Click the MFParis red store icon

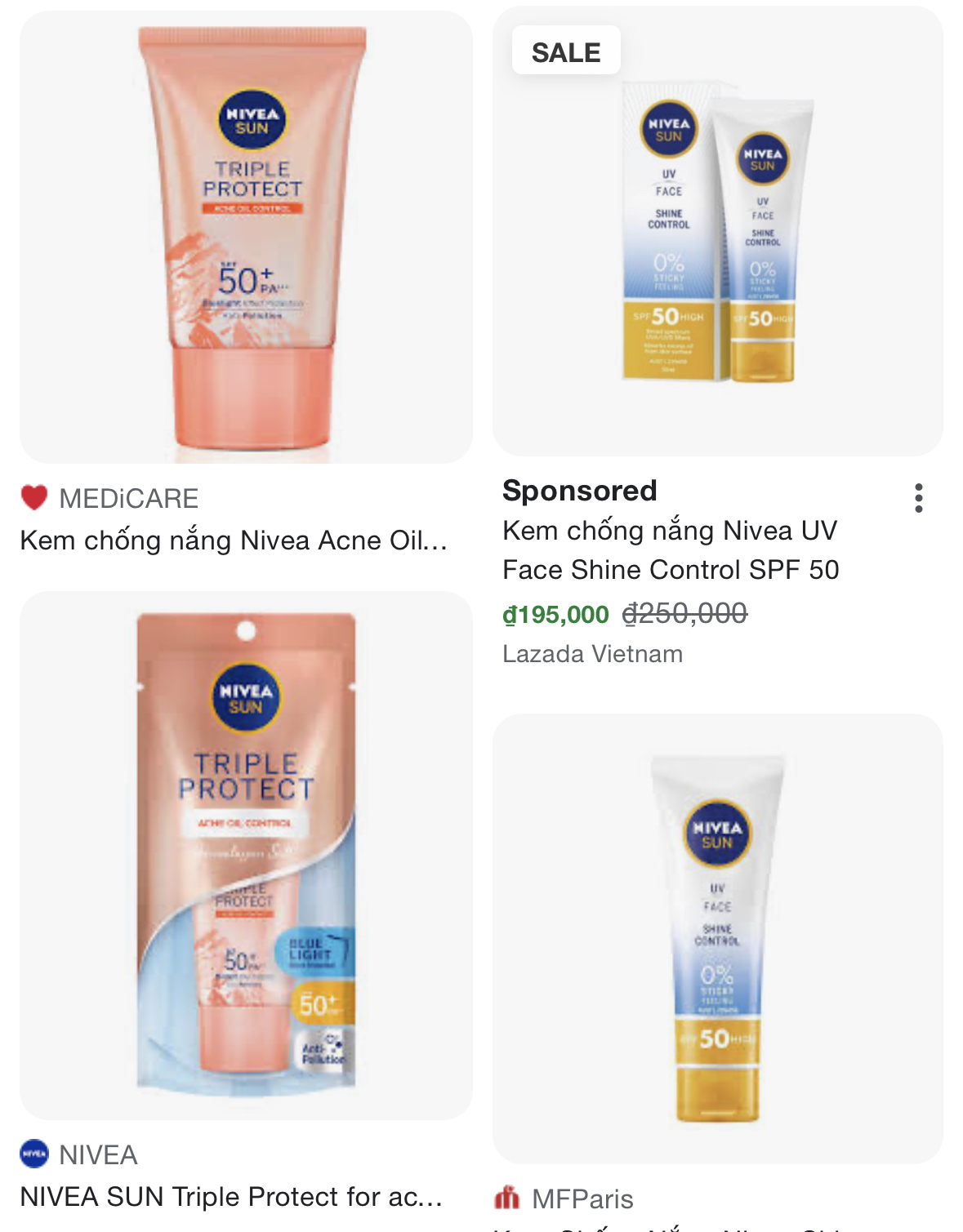[x=507, y=1198]
